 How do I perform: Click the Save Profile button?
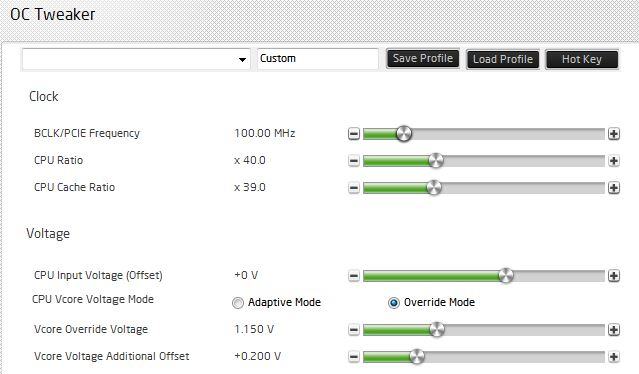(423, 59)
